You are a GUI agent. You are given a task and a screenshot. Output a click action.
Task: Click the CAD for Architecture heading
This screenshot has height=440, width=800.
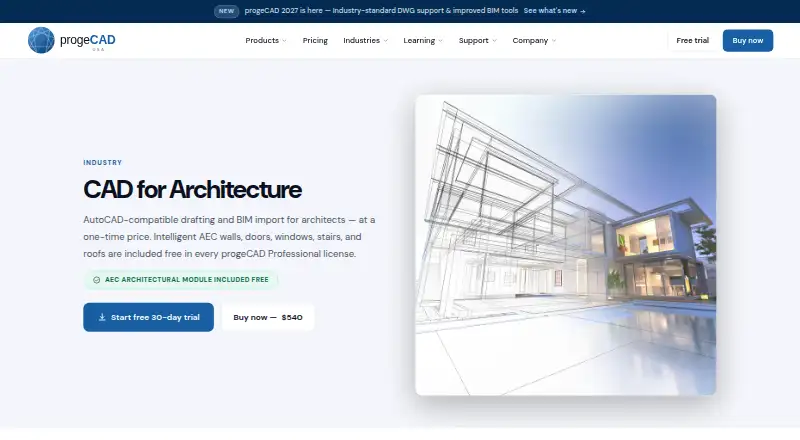pyautogui.click(x=192, y=189)
